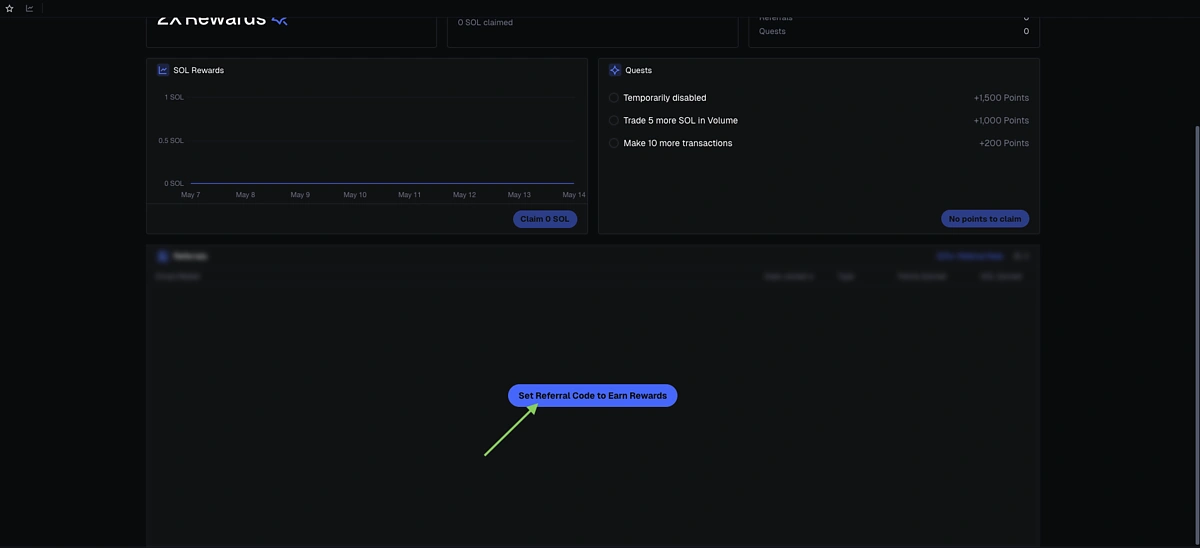Click the 0.5 SOL axis label
This screenshot has height=548, width=1200.
(171, 140)
